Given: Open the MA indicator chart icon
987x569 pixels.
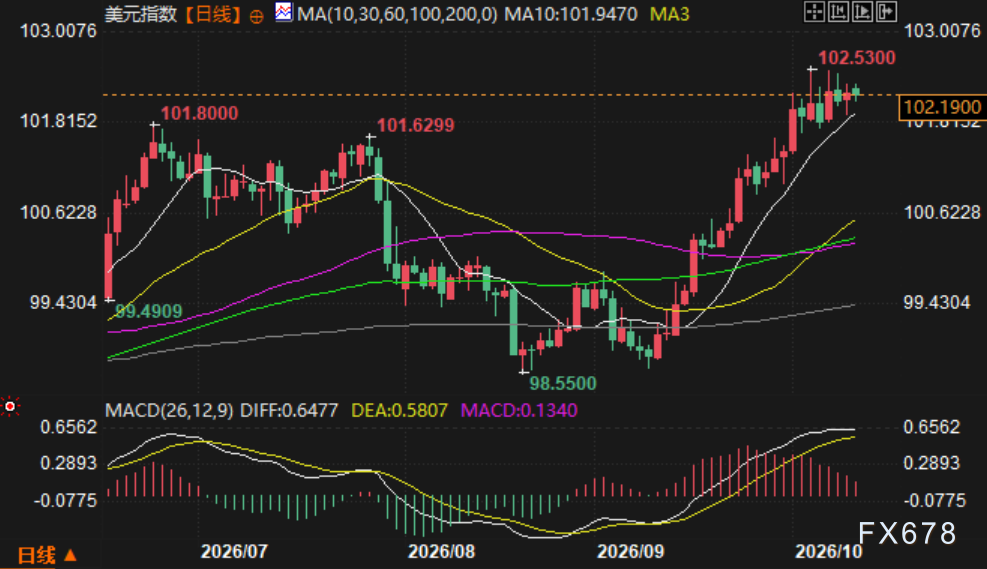Looking at the screenshot, I should pyautogui.click(x=284, y=12).
